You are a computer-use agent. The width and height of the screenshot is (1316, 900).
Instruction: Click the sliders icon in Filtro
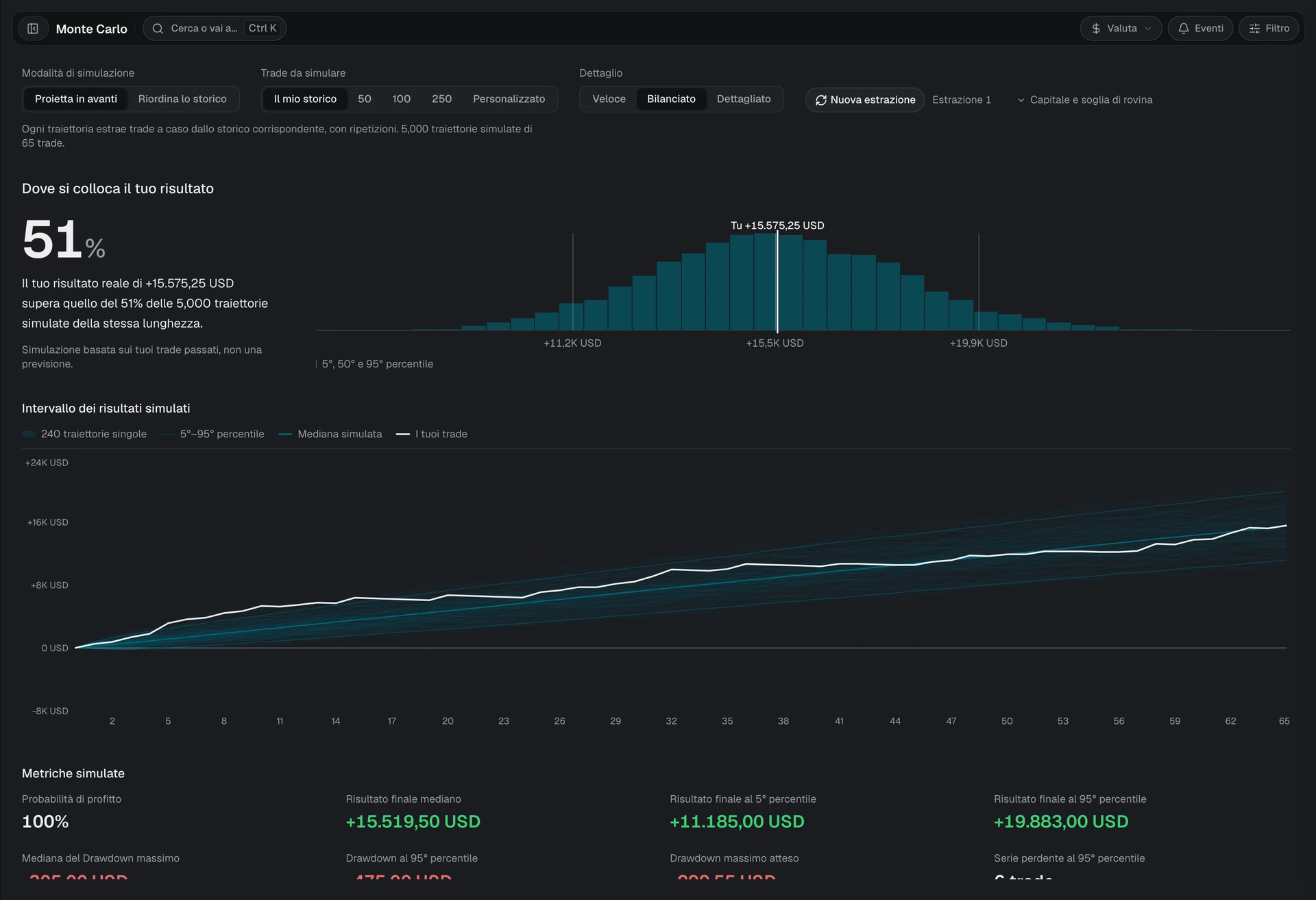pos(1254,29)
